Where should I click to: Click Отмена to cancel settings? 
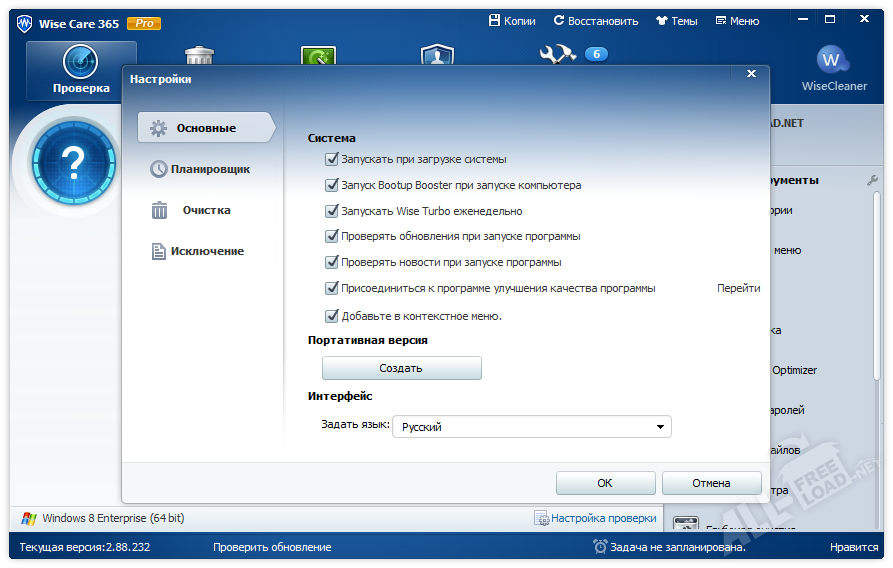coord(711,483)
